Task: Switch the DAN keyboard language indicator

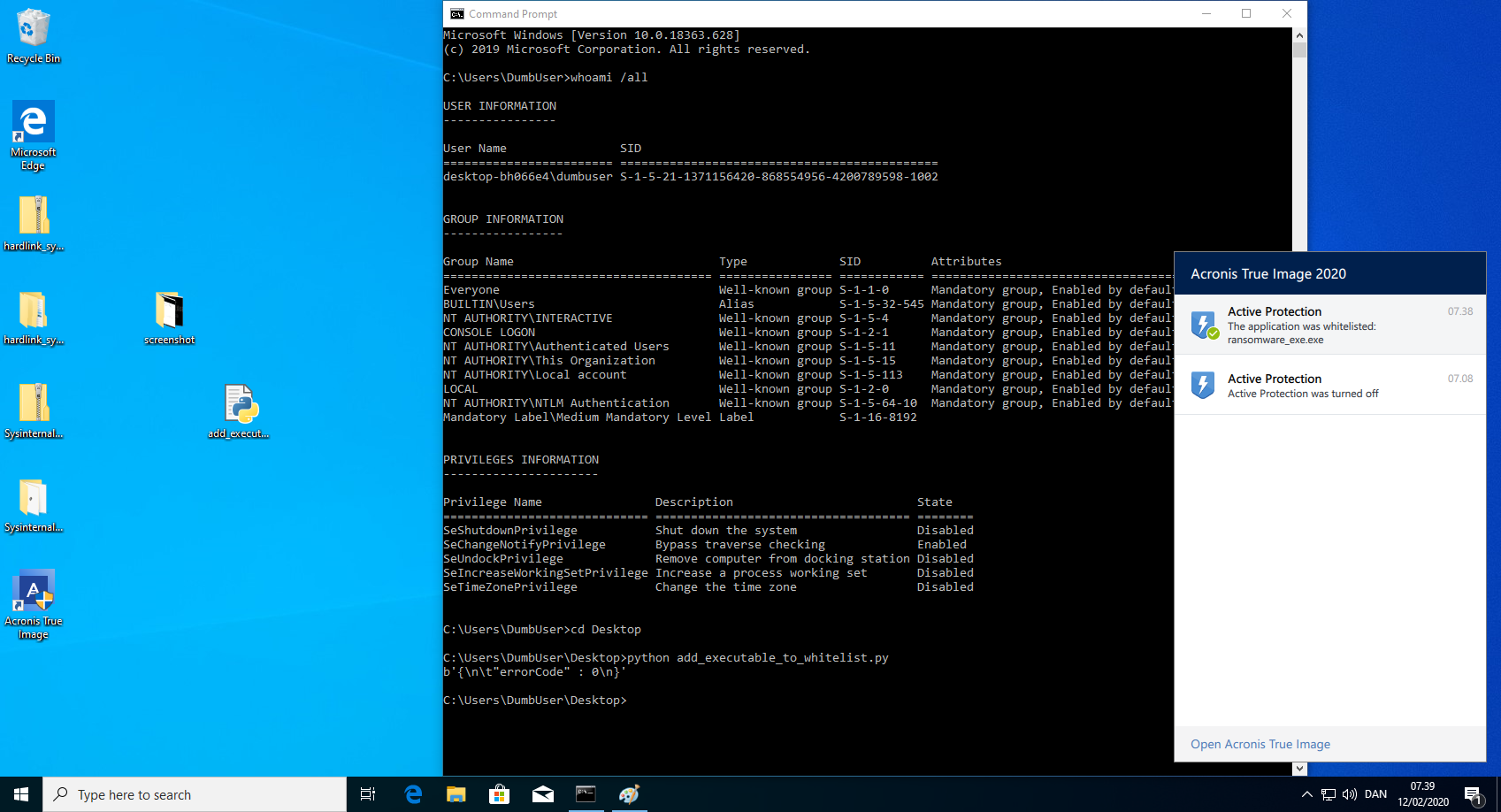Action: (1375, 794)
